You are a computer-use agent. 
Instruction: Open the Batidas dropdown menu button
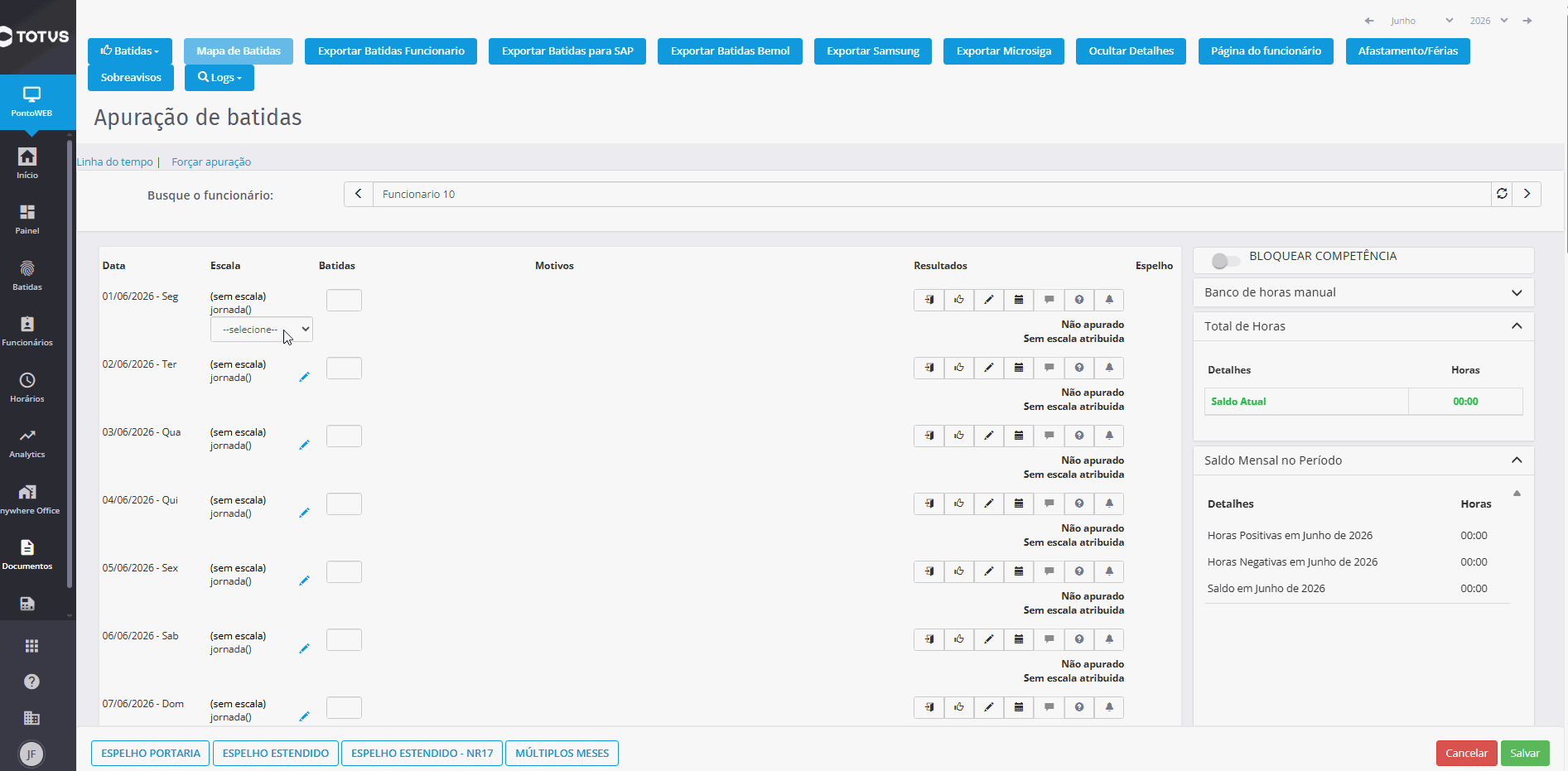tap(130, 51)
